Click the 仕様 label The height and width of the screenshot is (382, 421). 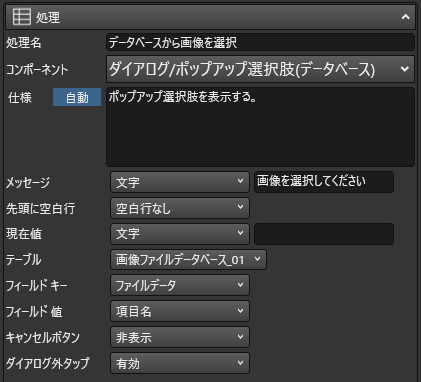(20, 98)
